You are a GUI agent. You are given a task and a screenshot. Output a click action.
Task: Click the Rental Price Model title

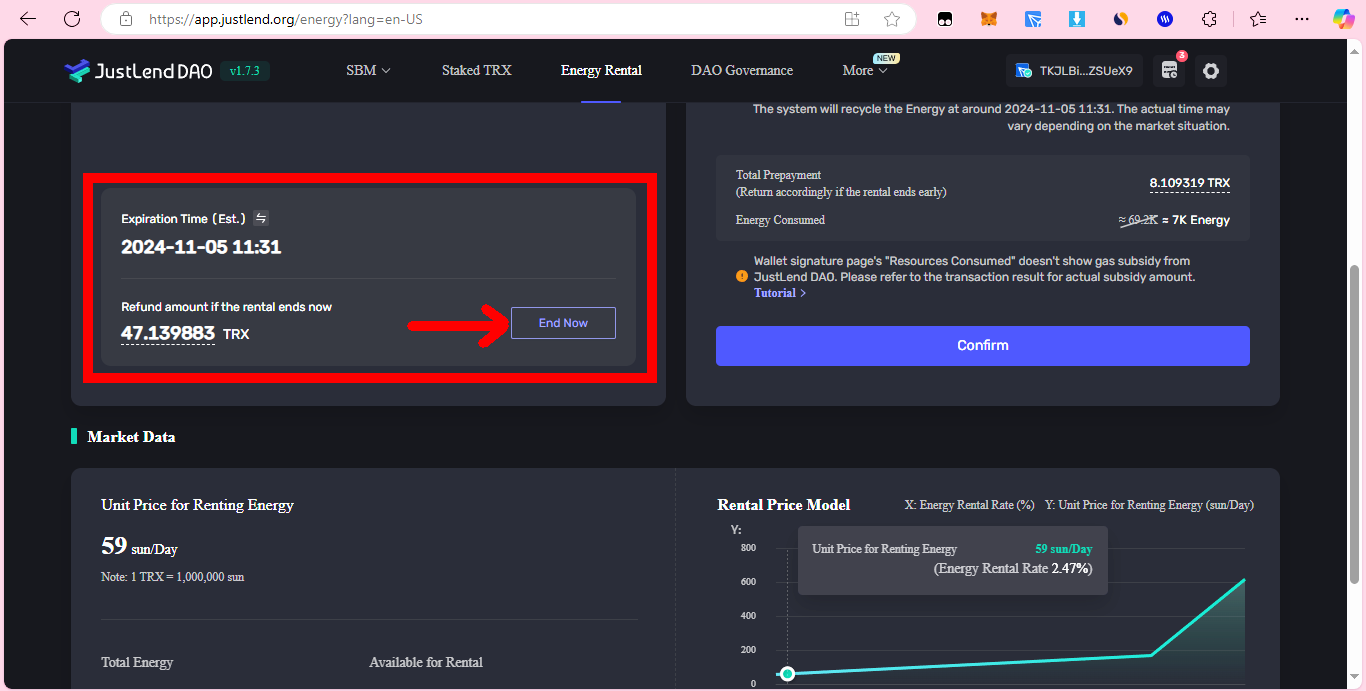tap(784, 505)
